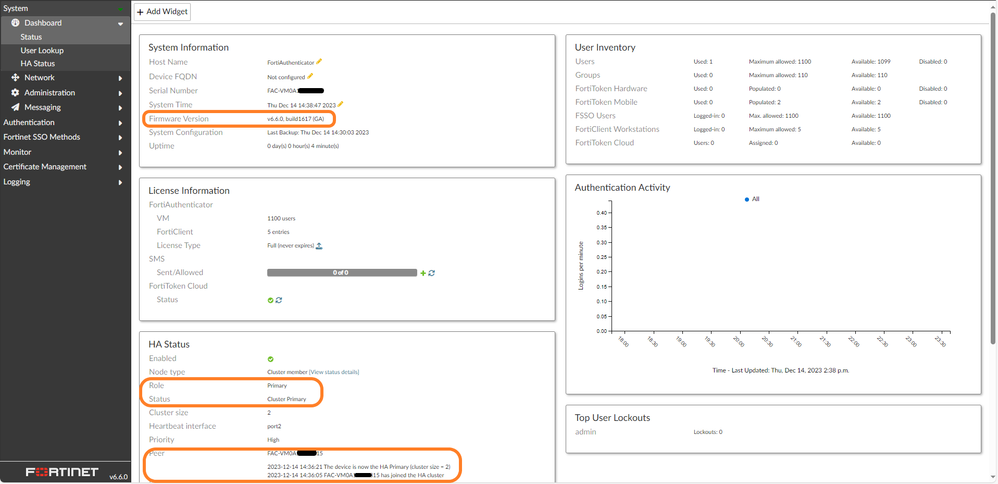Viewport: 998px width, 484px height.
Task: Expand the Administration submenu arrow
Action: (120, 93)
